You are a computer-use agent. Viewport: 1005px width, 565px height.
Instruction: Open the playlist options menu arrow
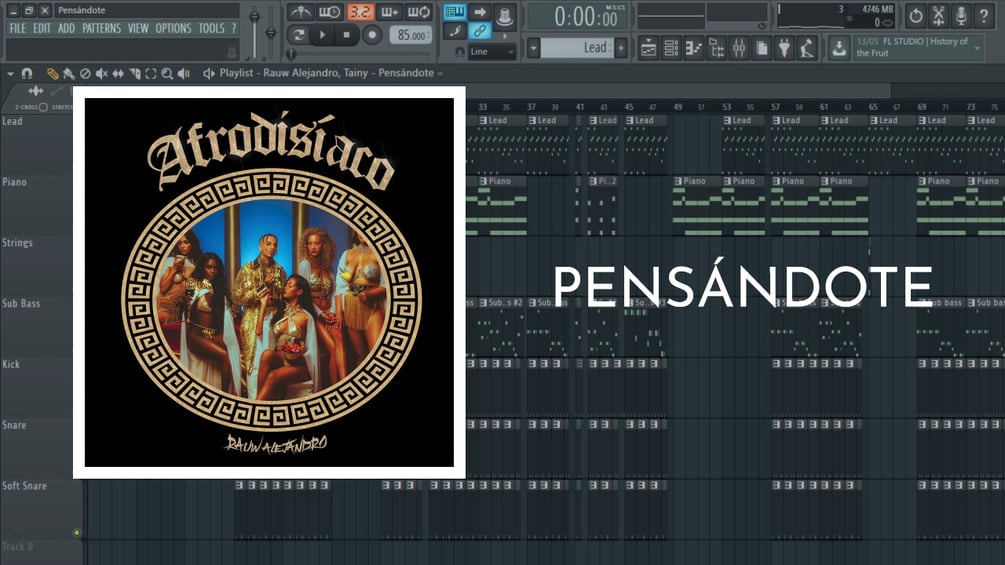coord(10,74)
